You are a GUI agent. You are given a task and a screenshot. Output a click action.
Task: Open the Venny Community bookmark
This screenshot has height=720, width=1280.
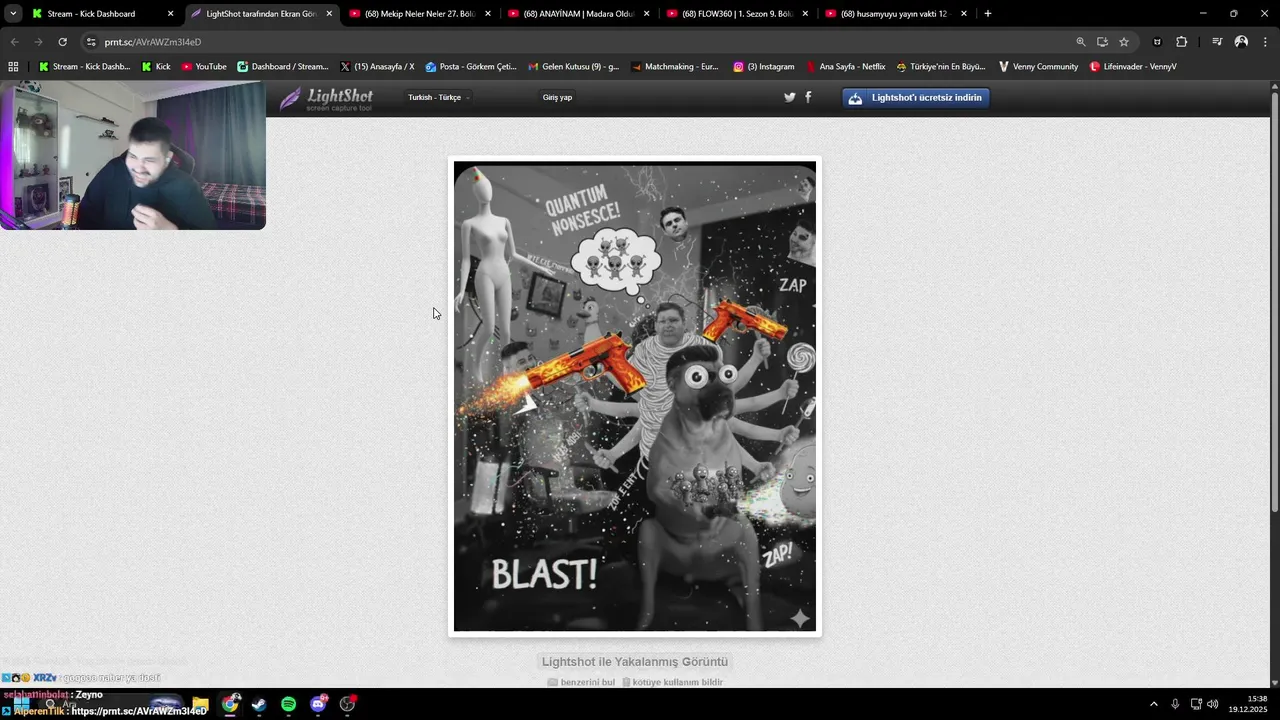click(1039, 67)
